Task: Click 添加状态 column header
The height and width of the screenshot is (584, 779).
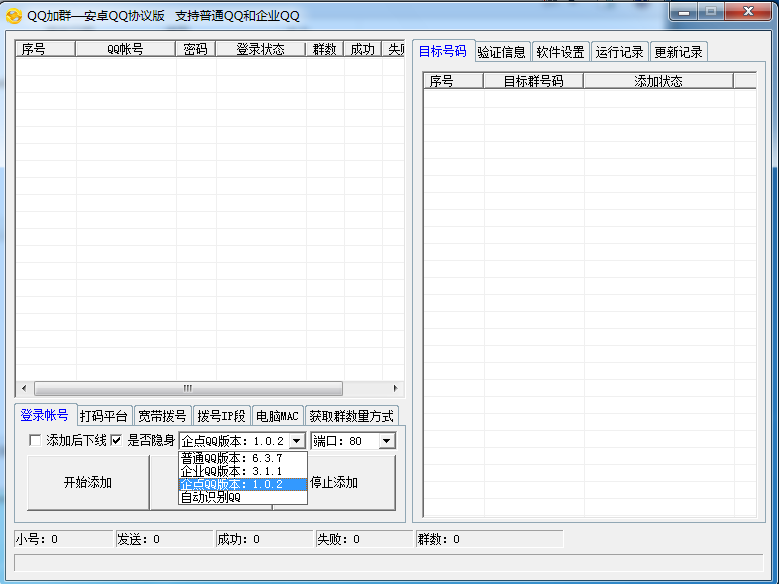Action: click(659, 81)
